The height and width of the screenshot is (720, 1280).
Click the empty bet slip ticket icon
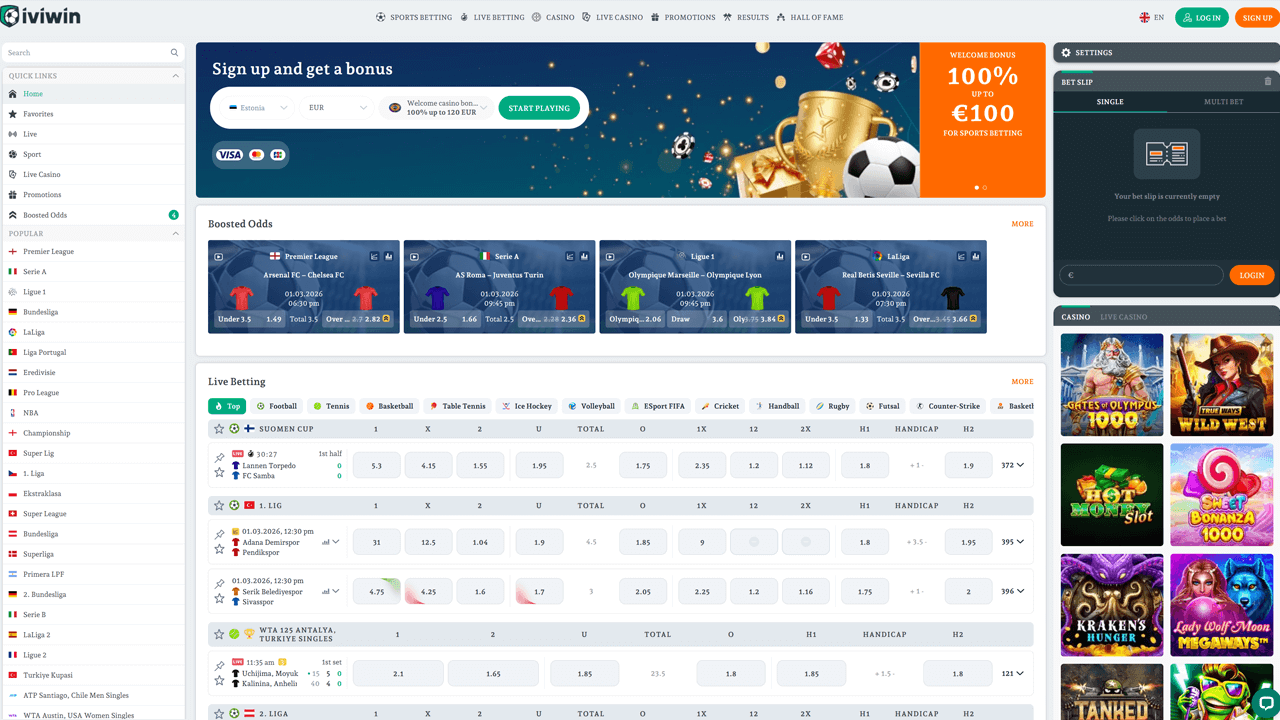1166,154
